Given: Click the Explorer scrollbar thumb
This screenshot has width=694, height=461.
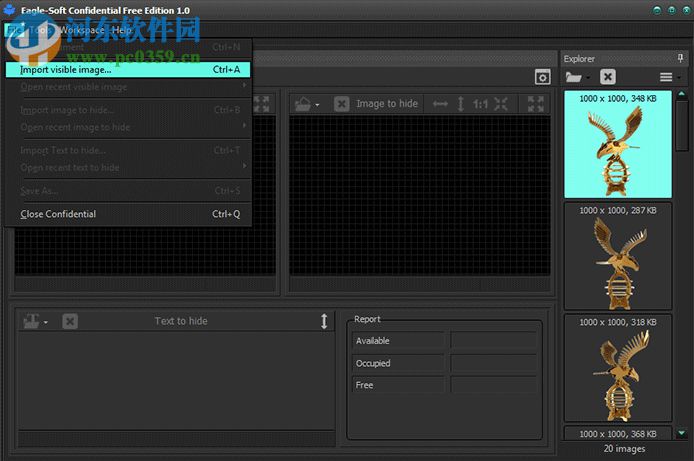Looking at the screenshot, I should (x=682, y=126).
